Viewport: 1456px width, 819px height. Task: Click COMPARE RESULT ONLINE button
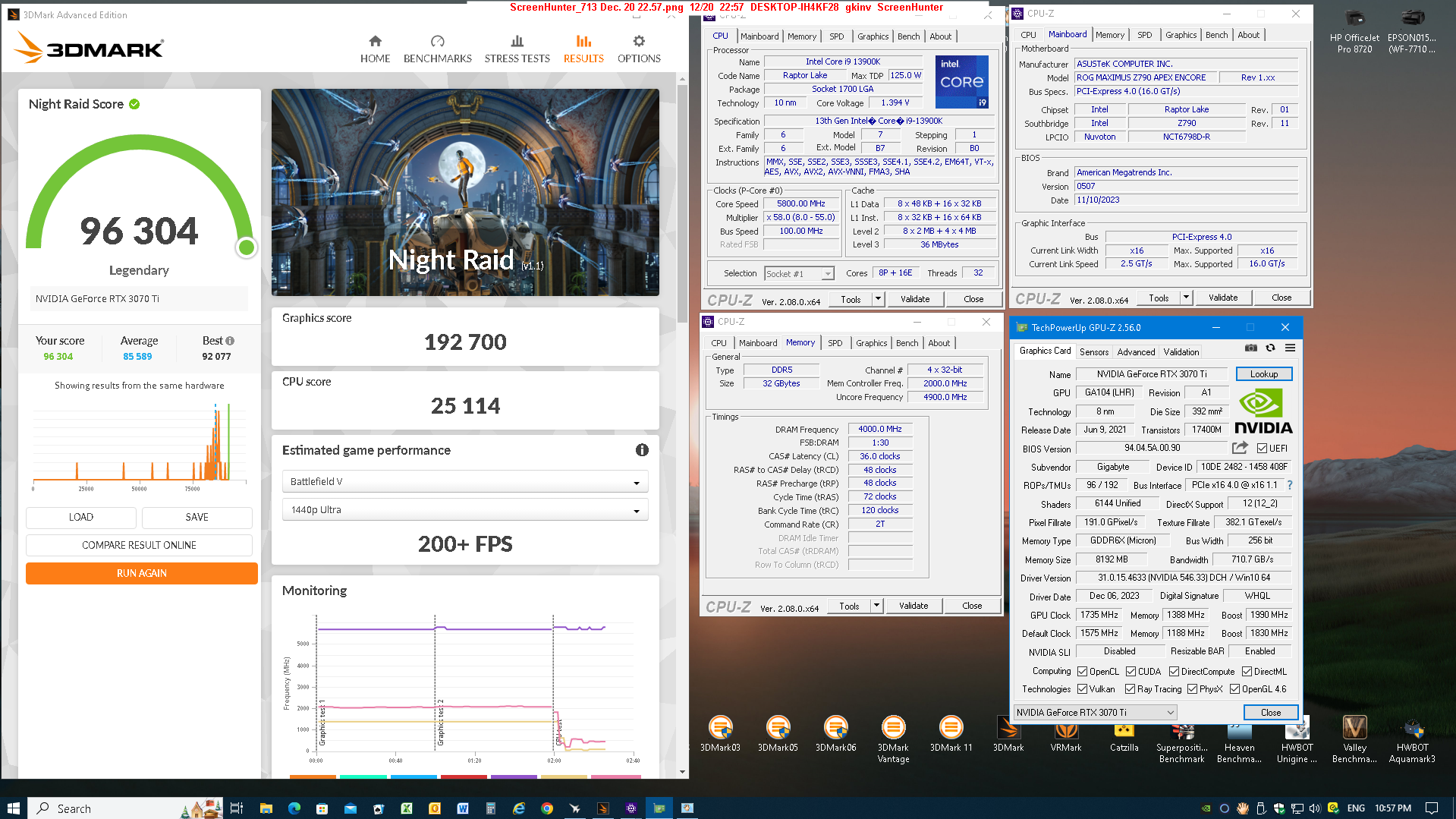point(139,545)
